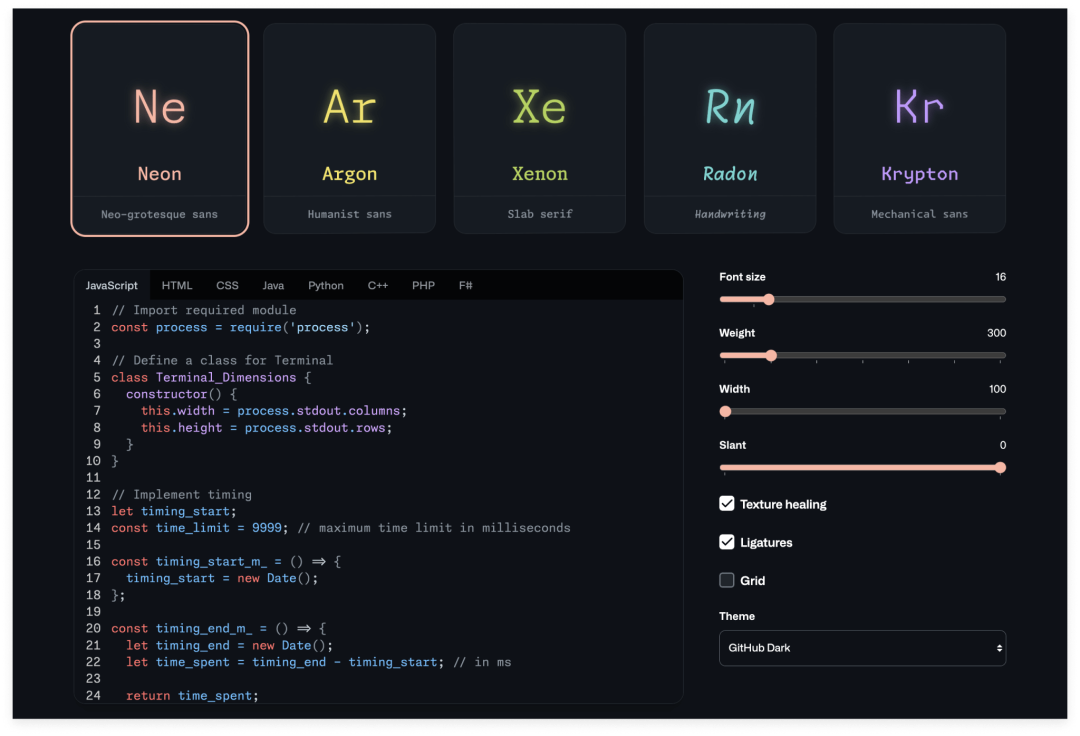Disable the Texture healing checkbox
Viewport: 1080px width, 736px height.
[x=727, y=504]
